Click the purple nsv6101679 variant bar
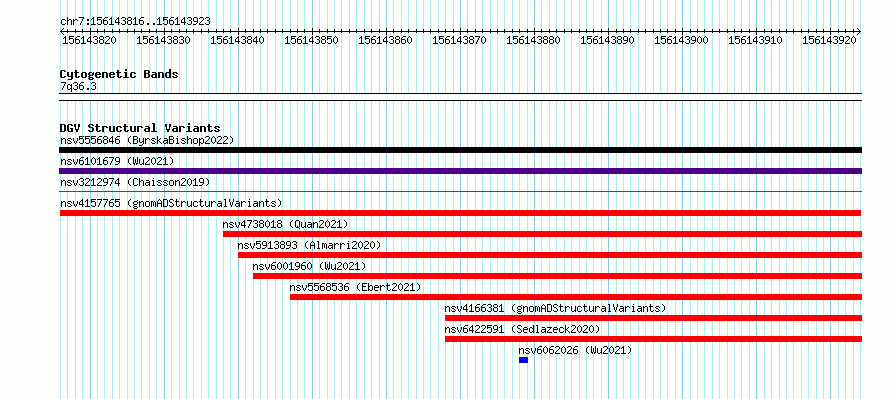This screenshot has height=399, width=890. (x=460, y=171)
